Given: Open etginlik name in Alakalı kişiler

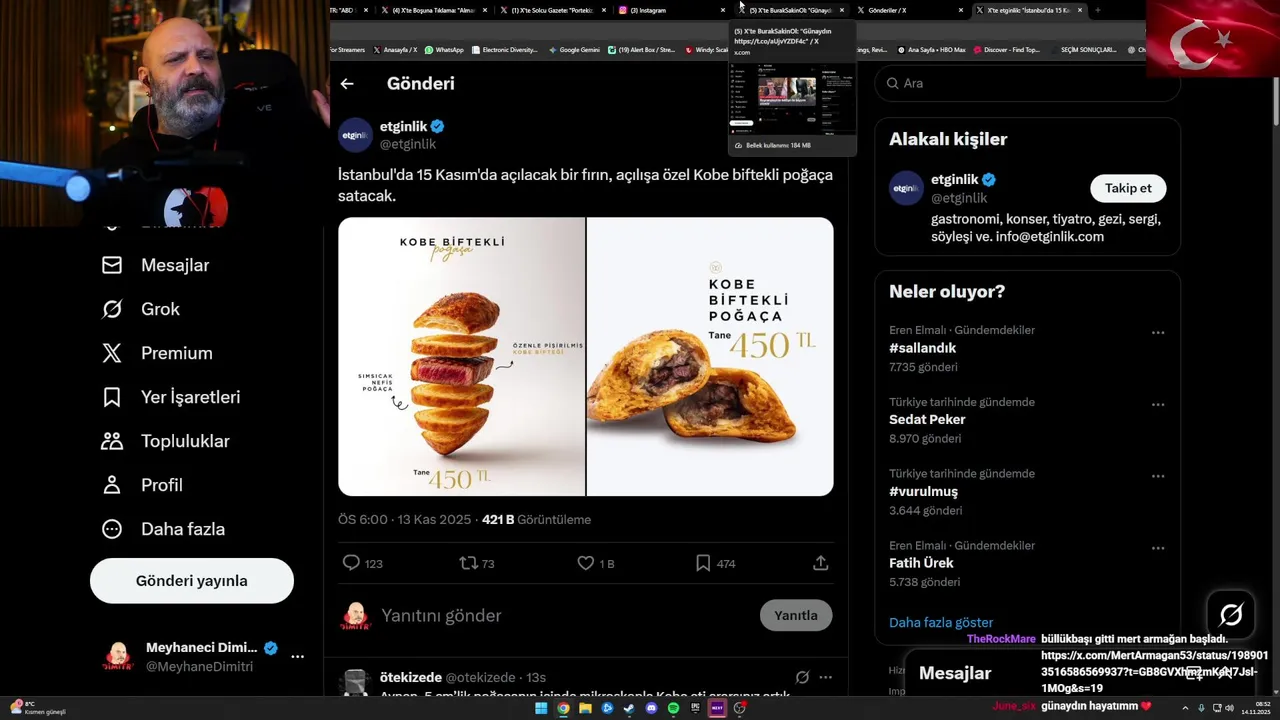Looking at the screenshot, I should click(x=955, y=180).
